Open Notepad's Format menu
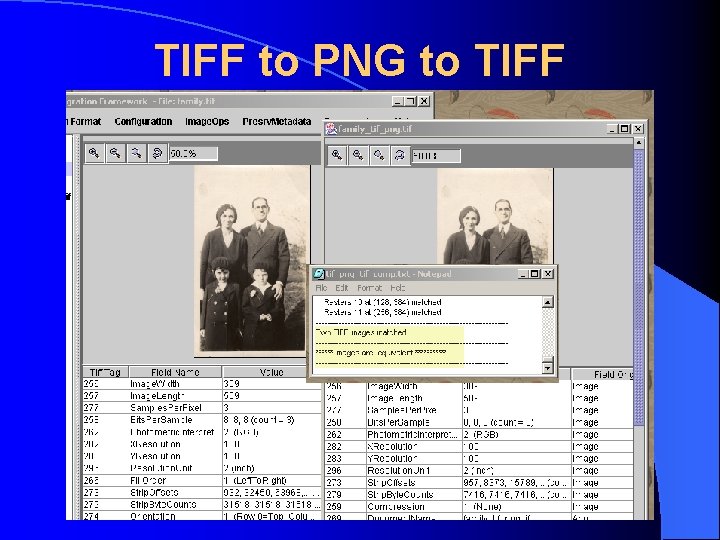Viewport: 720px width, 540px height. point(369,288)
